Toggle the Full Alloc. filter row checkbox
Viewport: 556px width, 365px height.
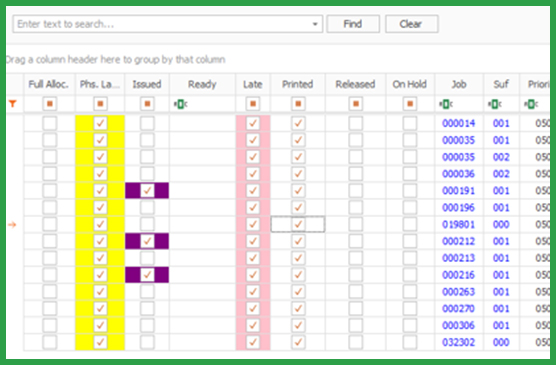[50, 104]
